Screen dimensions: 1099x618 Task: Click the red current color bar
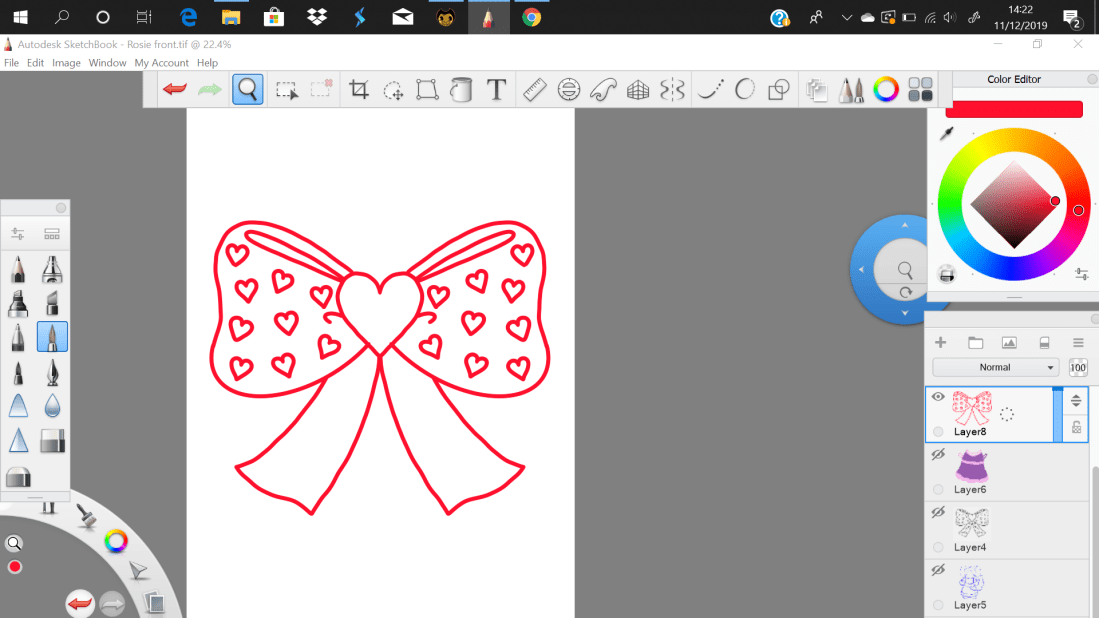(x=1013, y=109)
